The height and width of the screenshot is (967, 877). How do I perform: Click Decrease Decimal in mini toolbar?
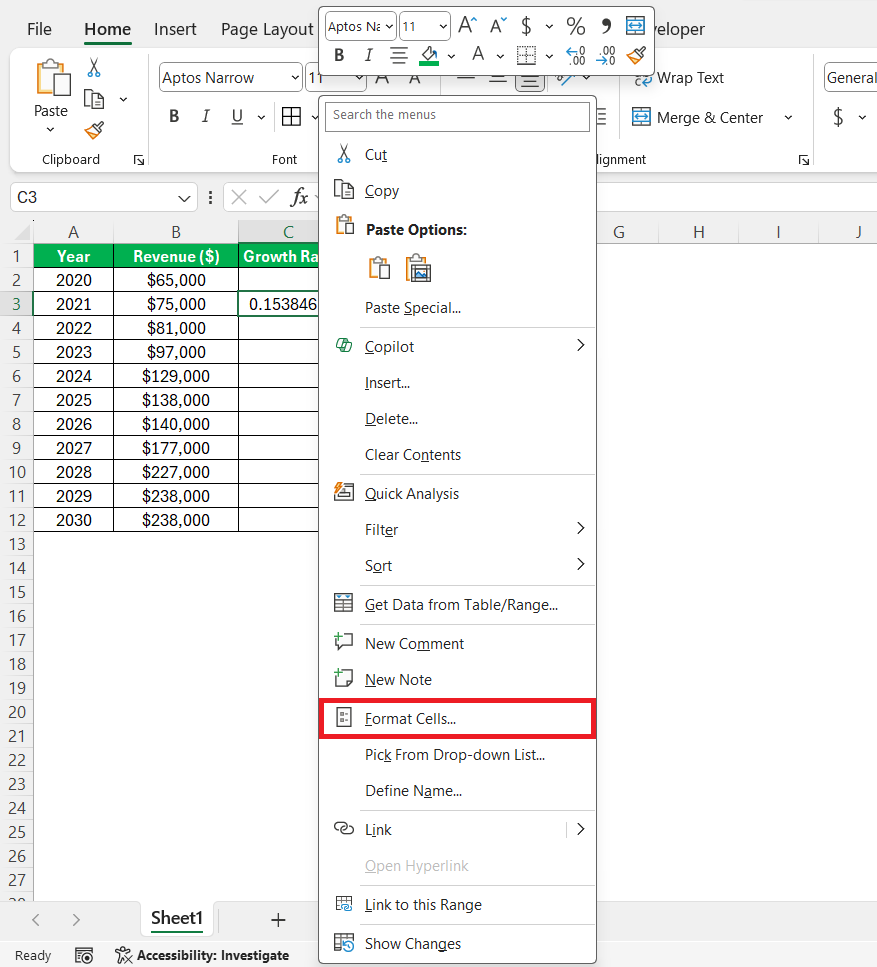point(606,56)
